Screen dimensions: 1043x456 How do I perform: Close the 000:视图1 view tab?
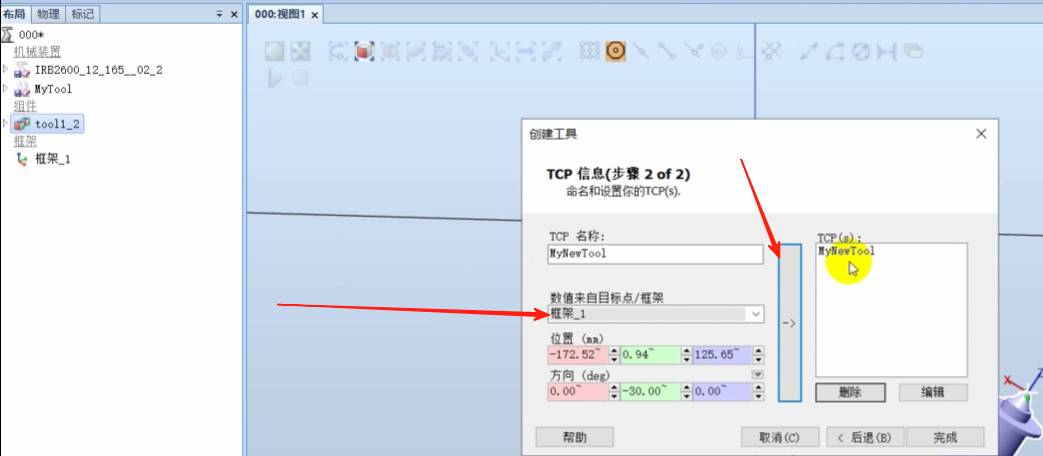pos(315,15)
